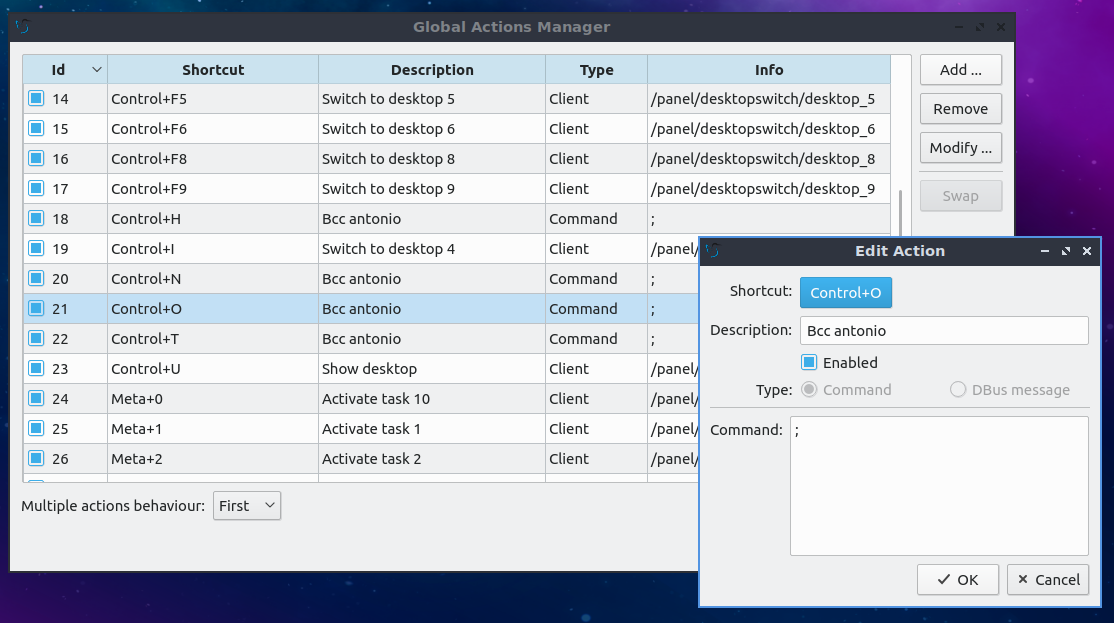Click the table's vertical scrollbar handle
The height and width of the screenshot is (623, 1114).
tap(900, 213)
